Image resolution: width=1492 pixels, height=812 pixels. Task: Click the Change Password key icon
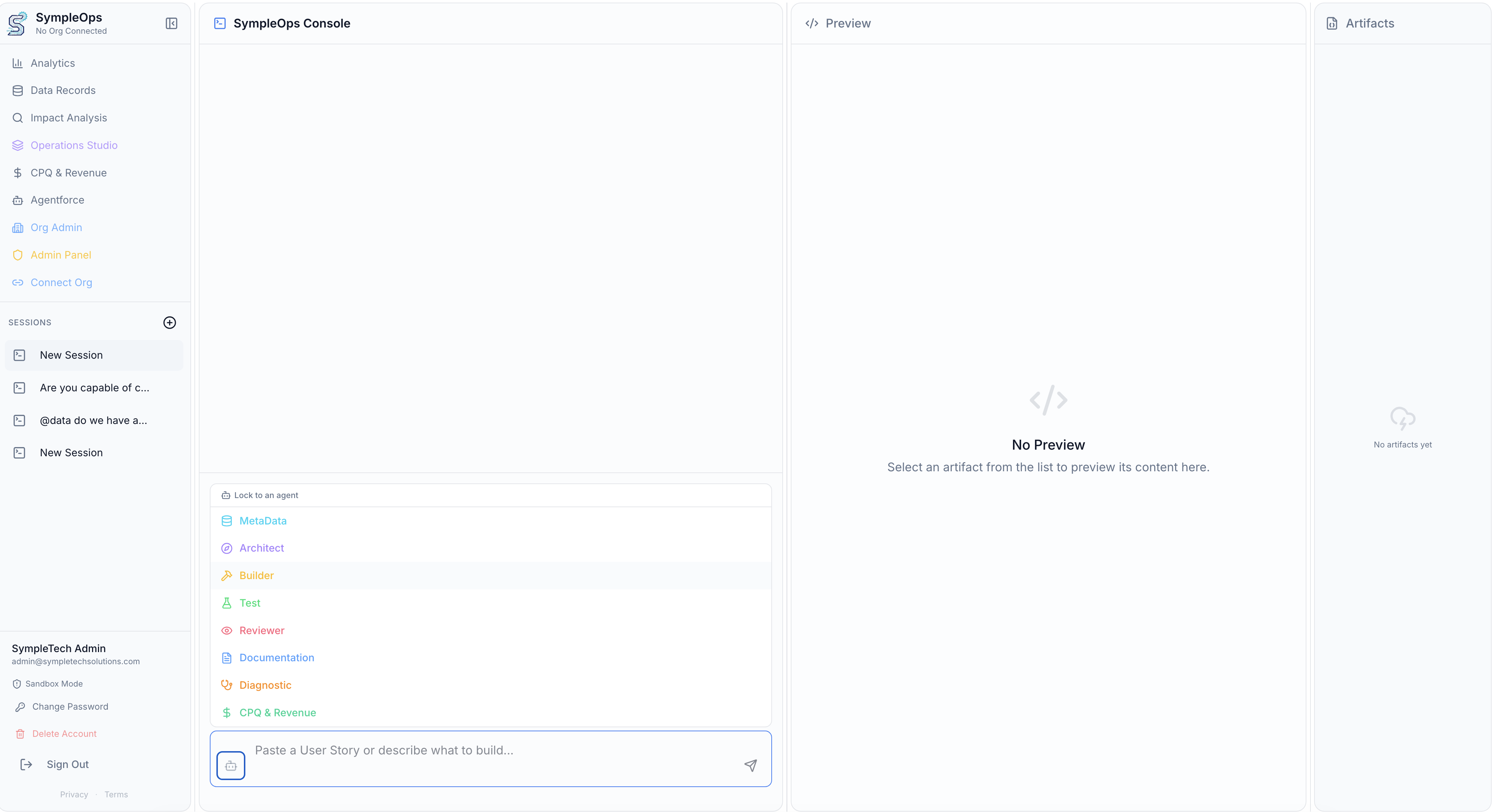point(20,707)
